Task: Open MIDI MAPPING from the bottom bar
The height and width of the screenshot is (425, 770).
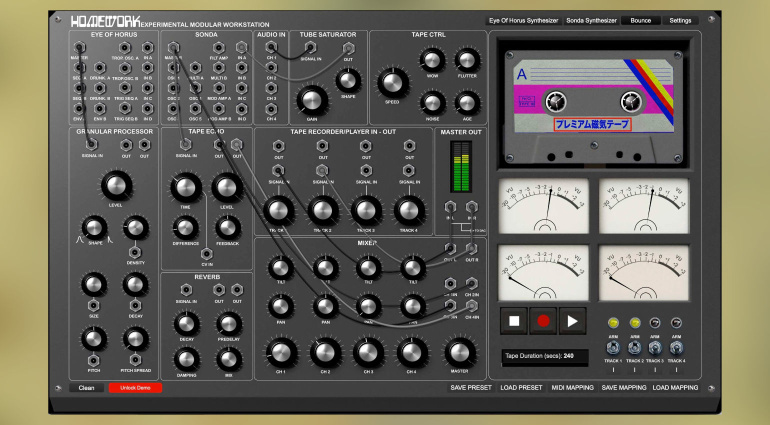Action: coord(572,387)
